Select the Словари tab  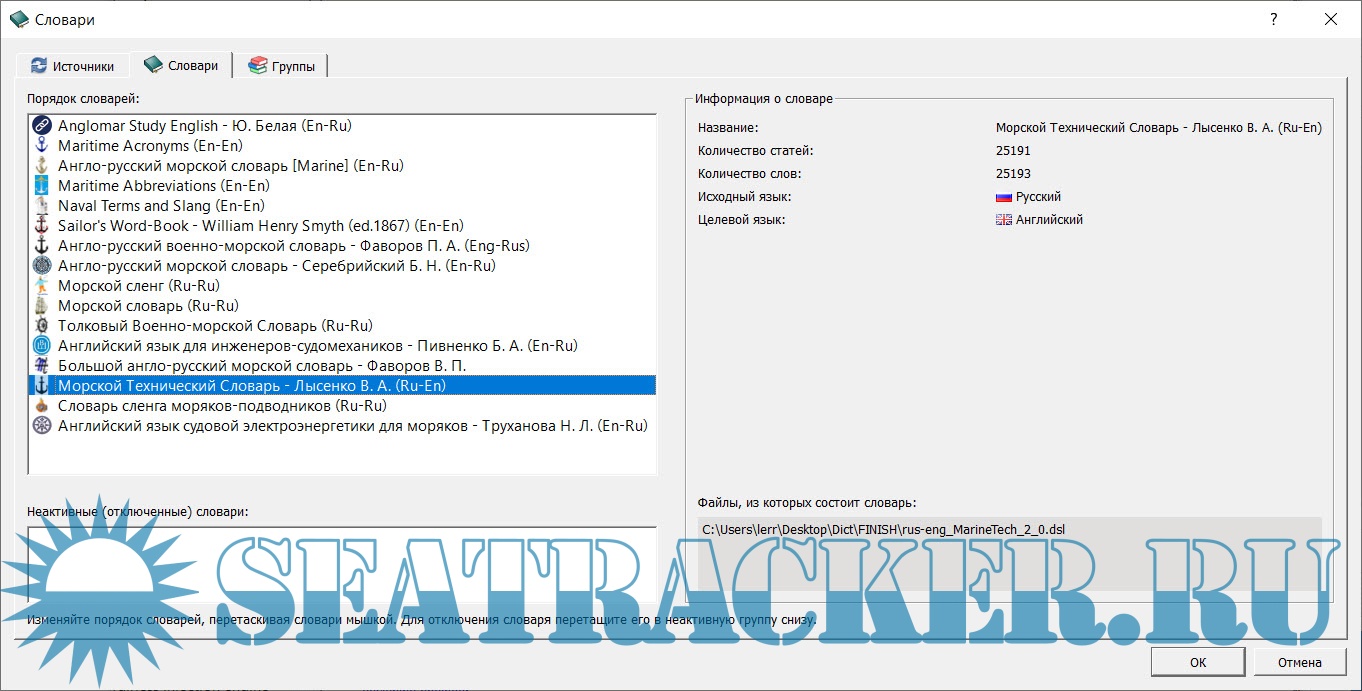181,65
